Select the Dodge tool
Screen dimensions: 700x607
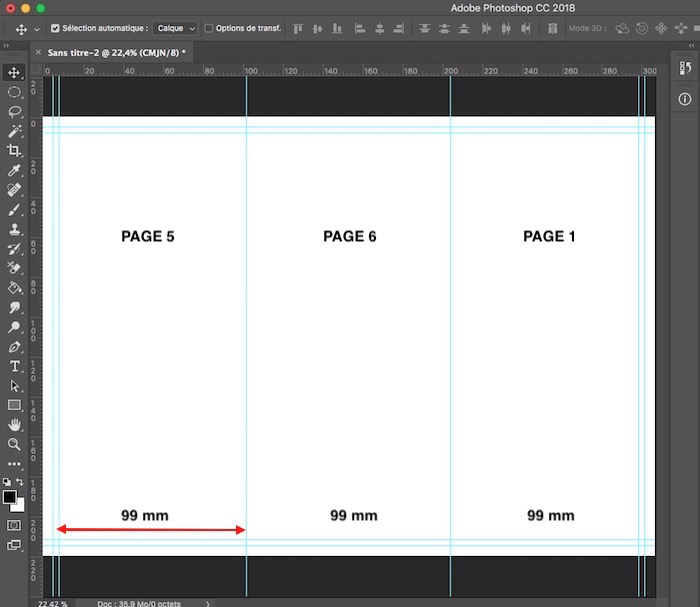click(14, 327)
